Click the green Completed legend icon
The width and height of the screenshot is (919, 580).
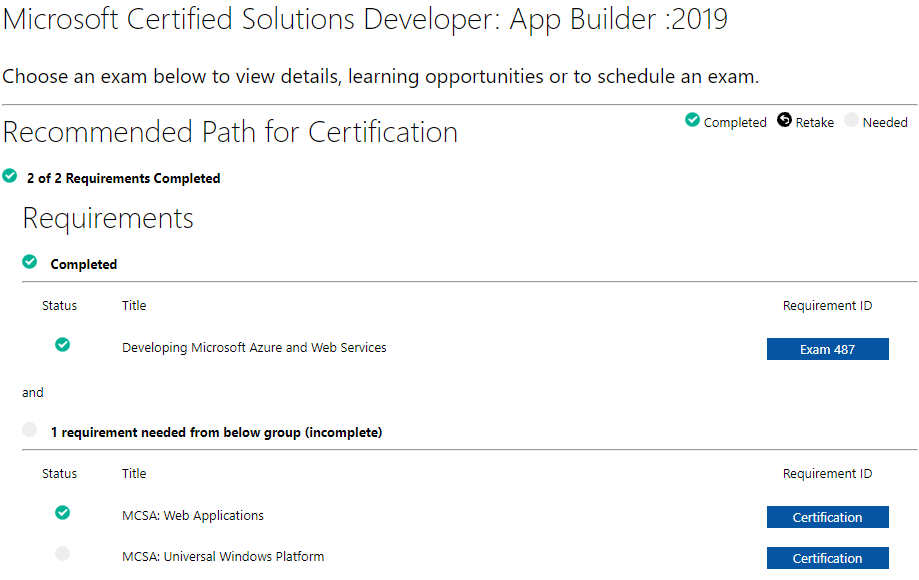[692, 120]
